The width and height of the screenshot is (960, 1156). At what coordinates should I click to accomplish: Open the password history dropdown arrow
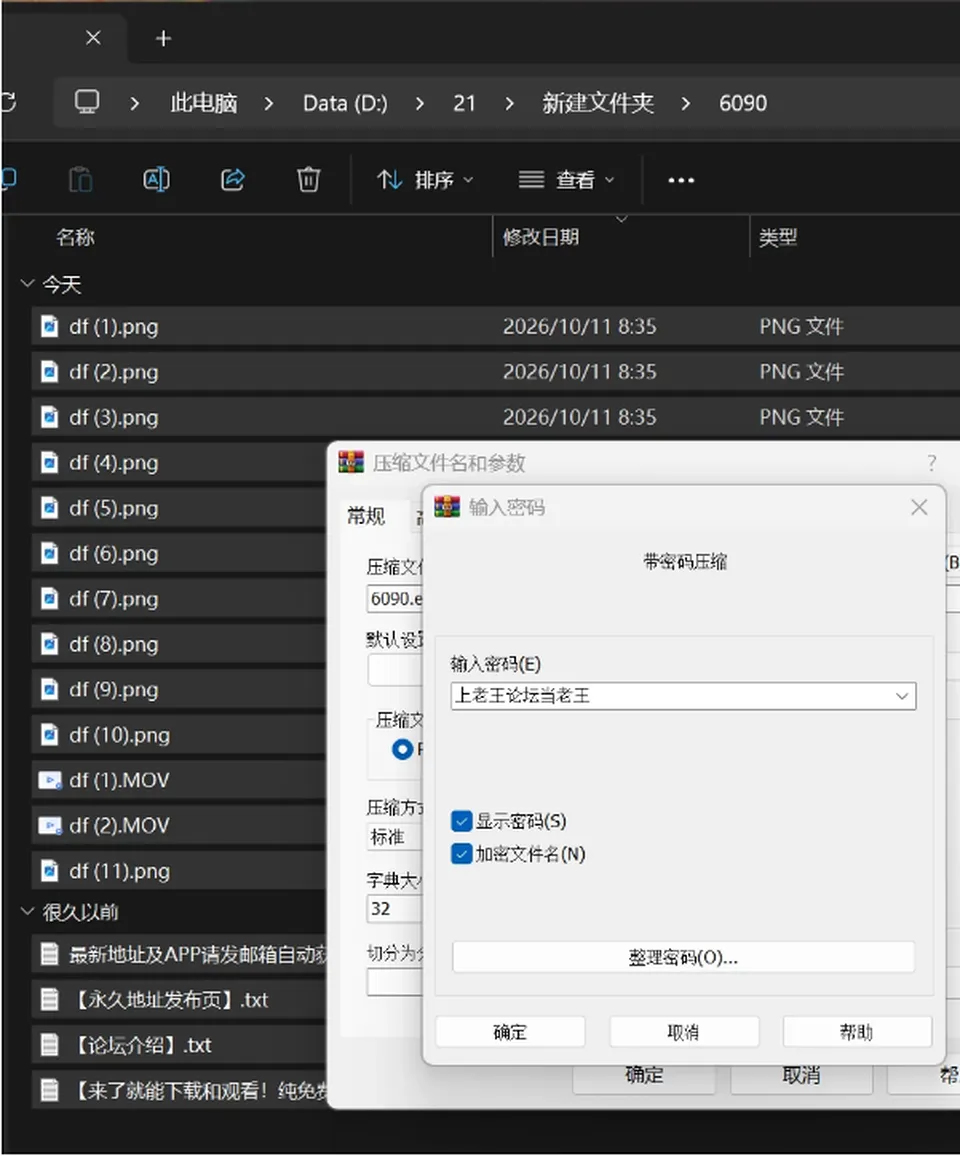pos(902,696)
